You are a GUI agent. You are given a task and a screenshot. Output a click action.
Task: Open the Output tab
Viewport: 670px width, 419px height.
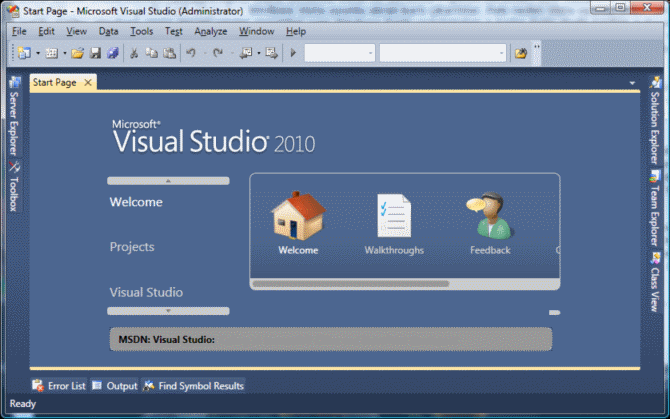(115, 386)
